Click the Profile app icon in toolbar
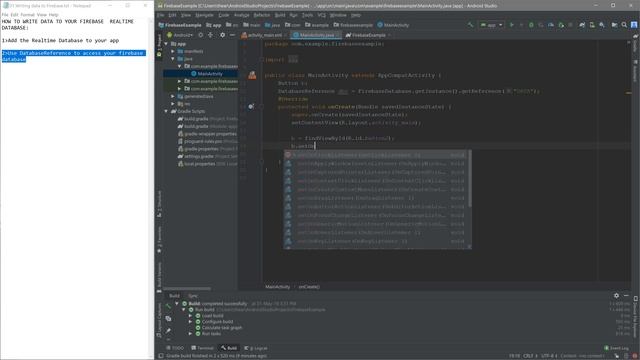 [551, 25]
